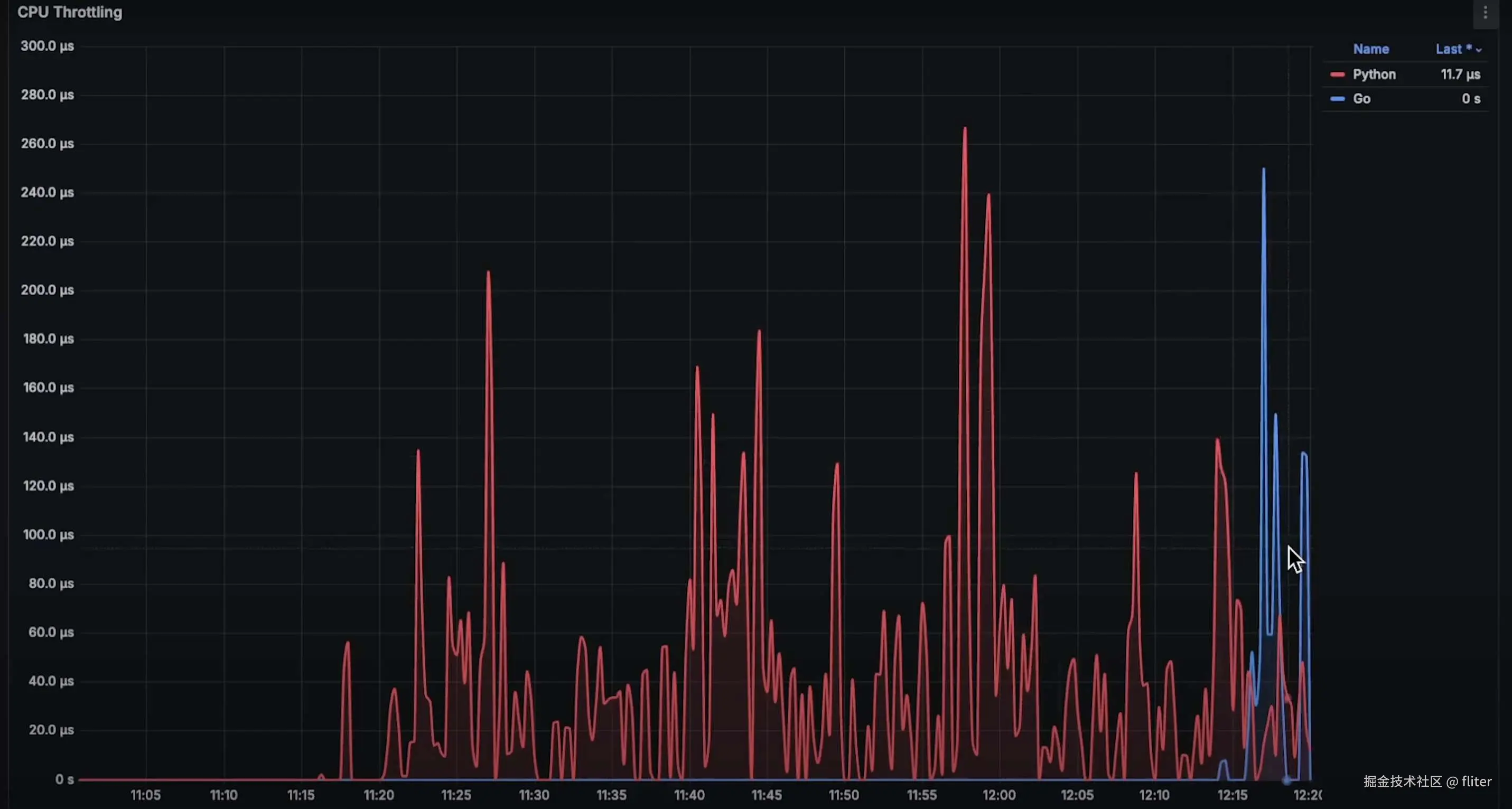Open the panel menu kebab icon

pyautogui.click(x=1485, y=12)
